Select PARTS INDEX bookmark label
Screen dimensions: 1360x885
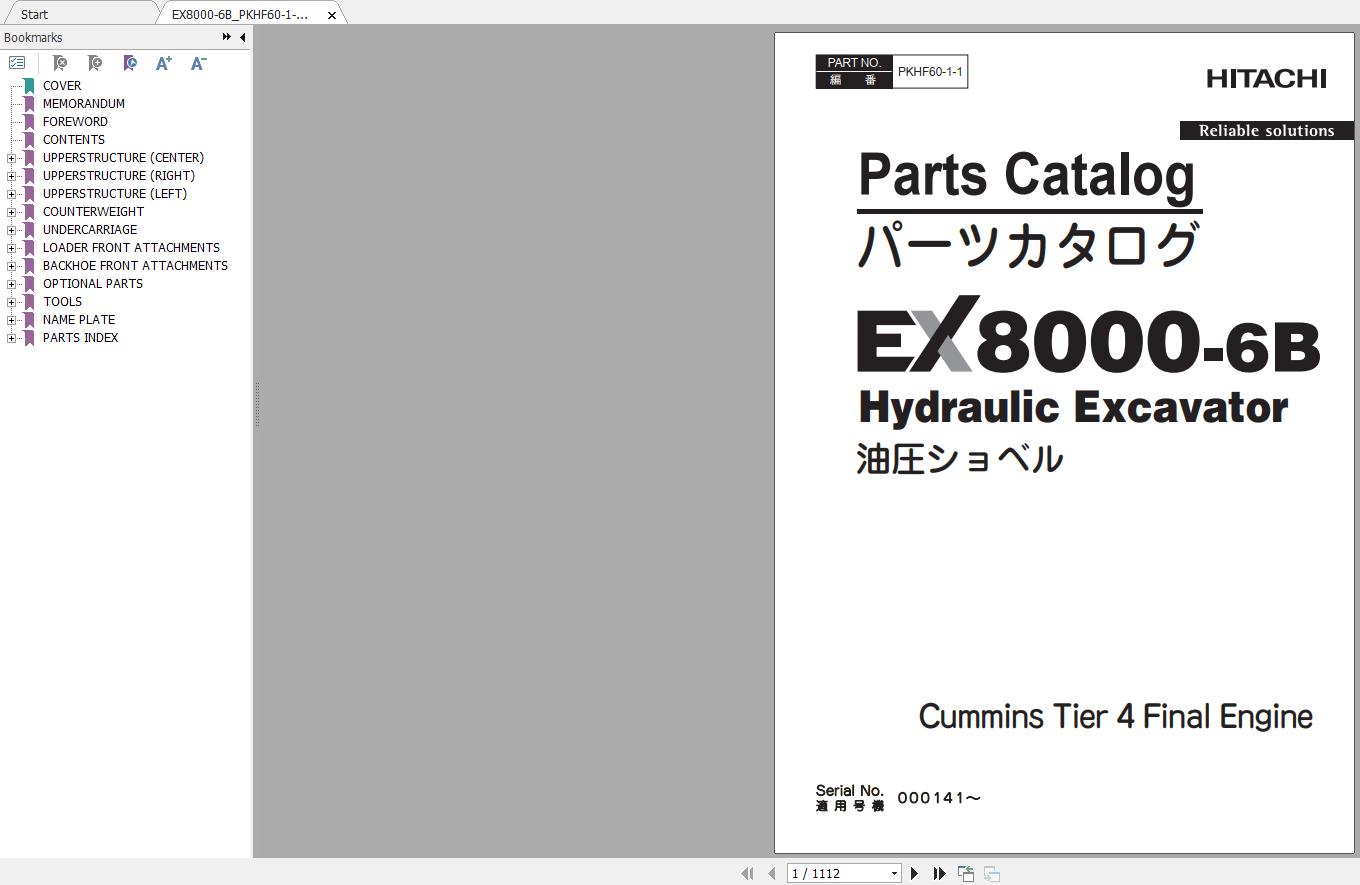80,338
